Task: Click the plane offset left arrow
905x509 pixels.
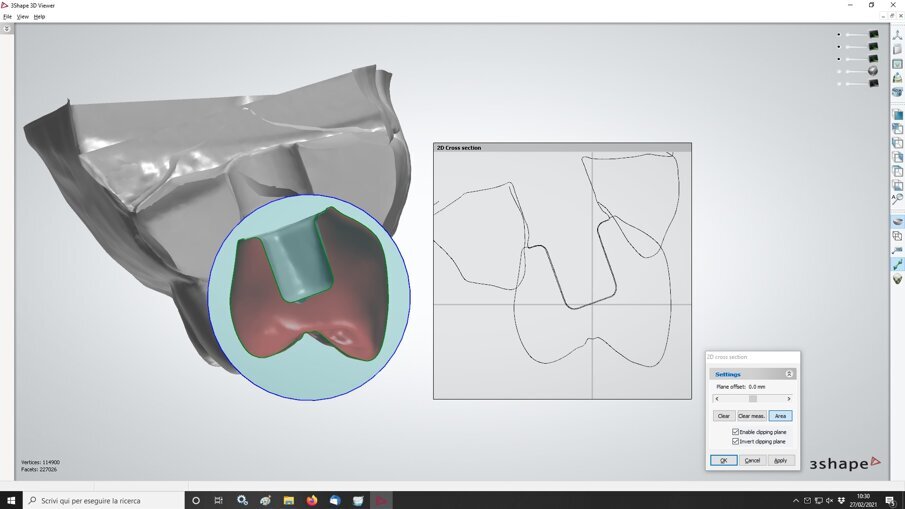Action: (717, 399)
